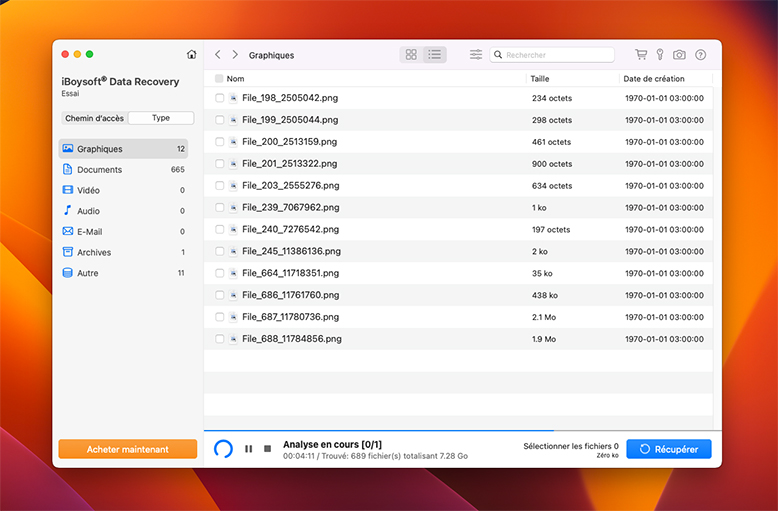Click the file icon of File_688_11784856.png
Screen dimensions: 778x511
233,339
